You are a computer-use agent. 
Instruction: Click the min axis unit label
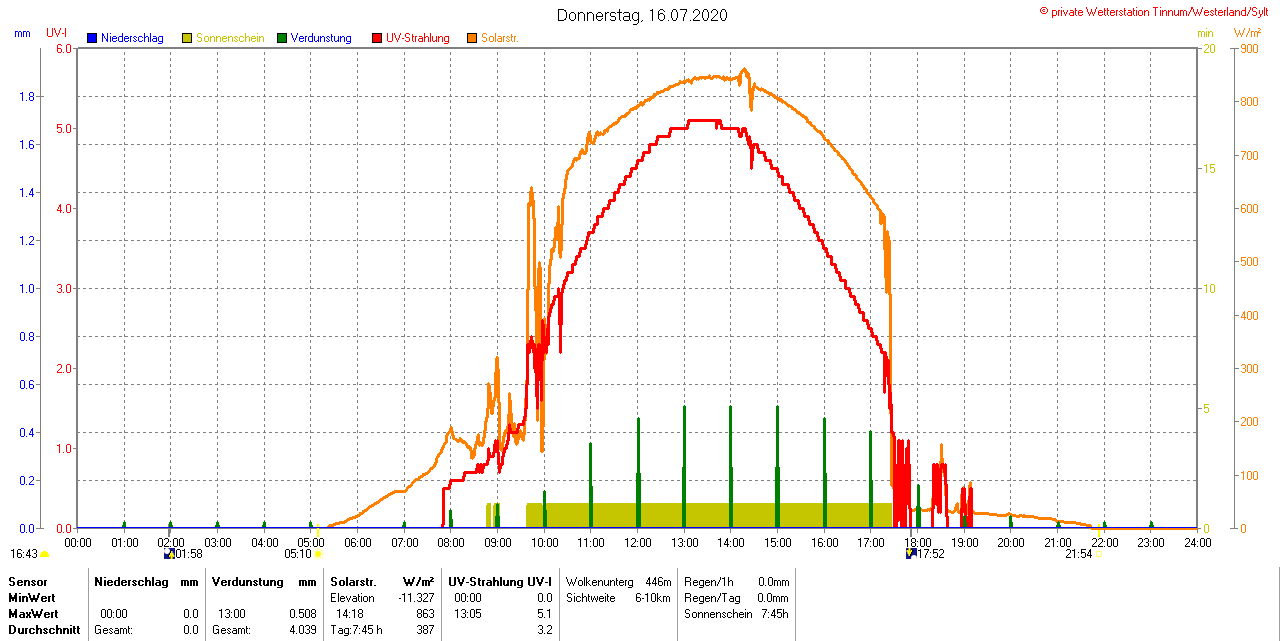pyautogui.click(x=1206, y=33)
